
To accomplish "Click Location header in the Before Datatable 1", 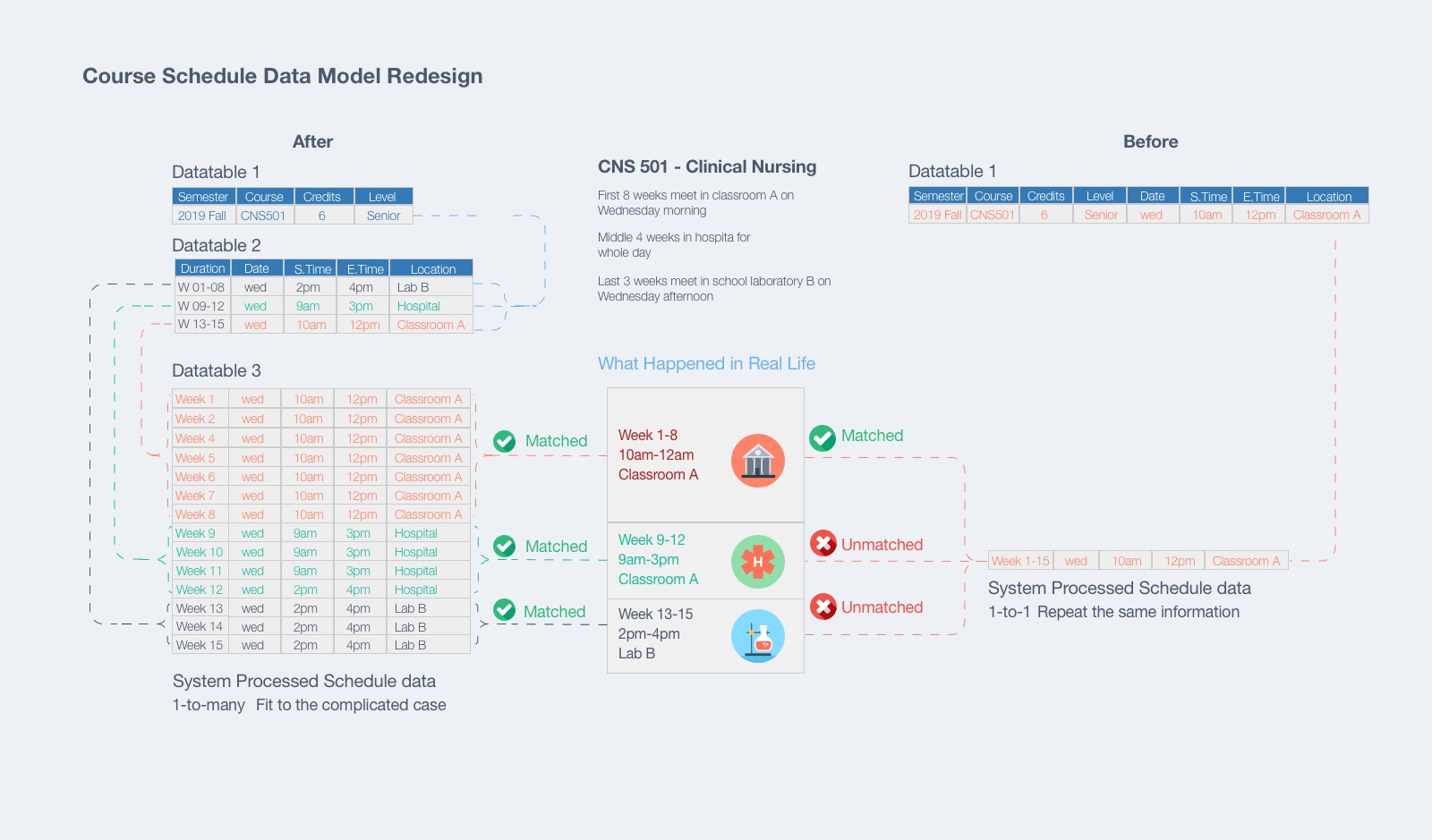I will point(1328,197).
